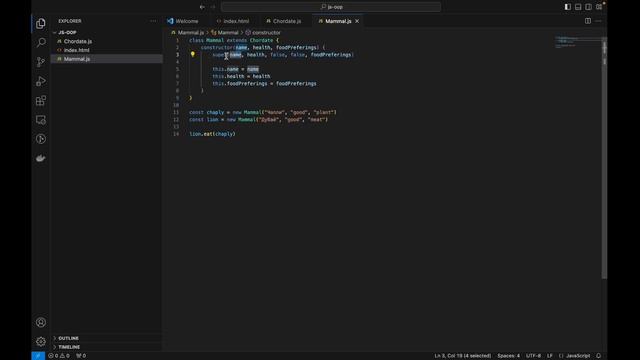The height and width of the screenshot is (360, 640).
Task: Select the Mammal.js tab
Action: click(x=338, y=21)
